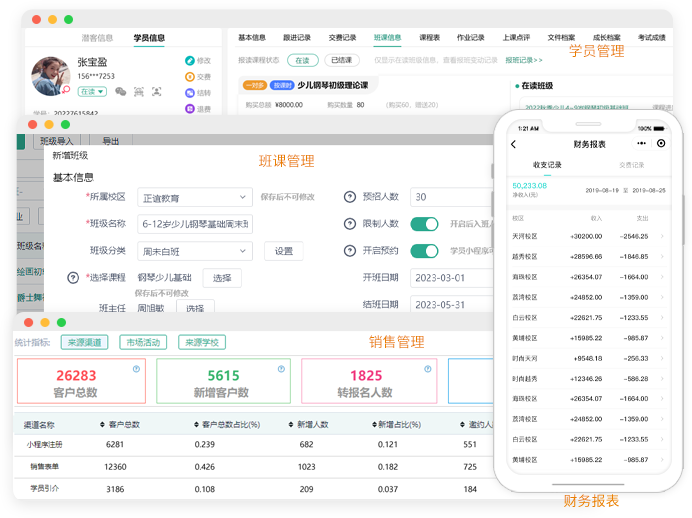Image resolution: width=692 pixels, height=518 pixels.
Task: Click the 学员引介 row in the channel table
Action: tap(254, 489)
